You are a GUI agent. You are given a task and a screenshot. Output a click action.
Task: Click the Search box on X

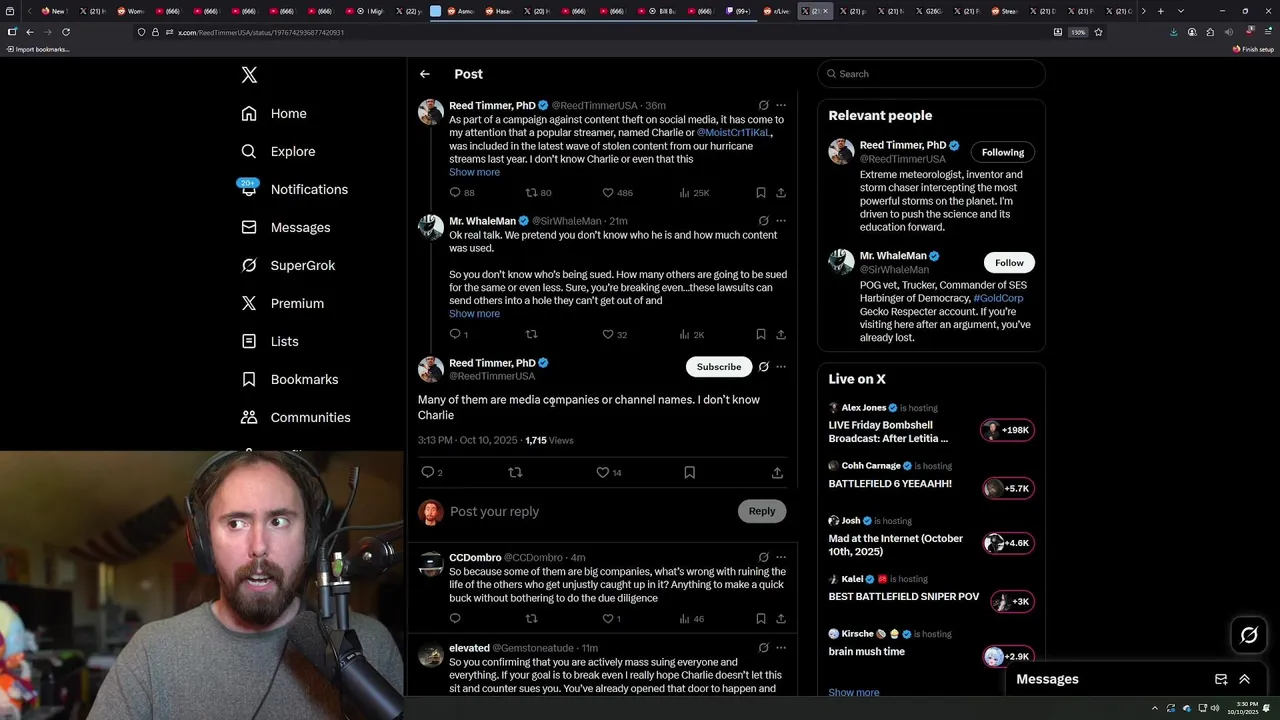point(932,74)
